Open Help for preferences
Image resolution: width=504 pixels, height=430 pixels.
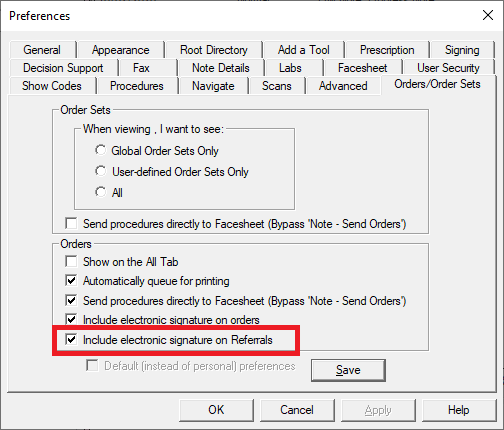pos(459,410)
